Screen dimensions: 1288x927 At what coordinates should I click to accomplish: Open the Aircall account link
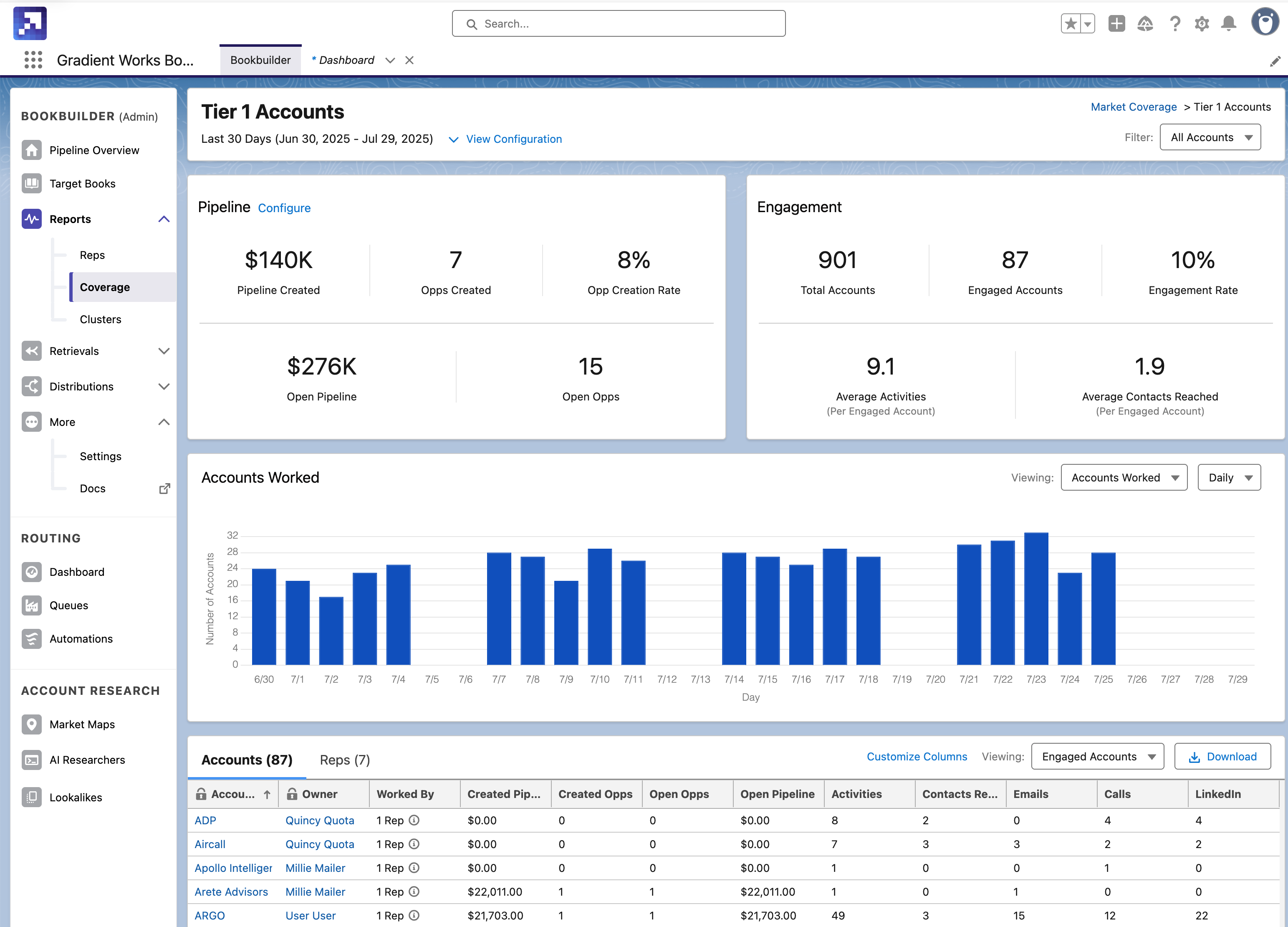coord(210,844)
